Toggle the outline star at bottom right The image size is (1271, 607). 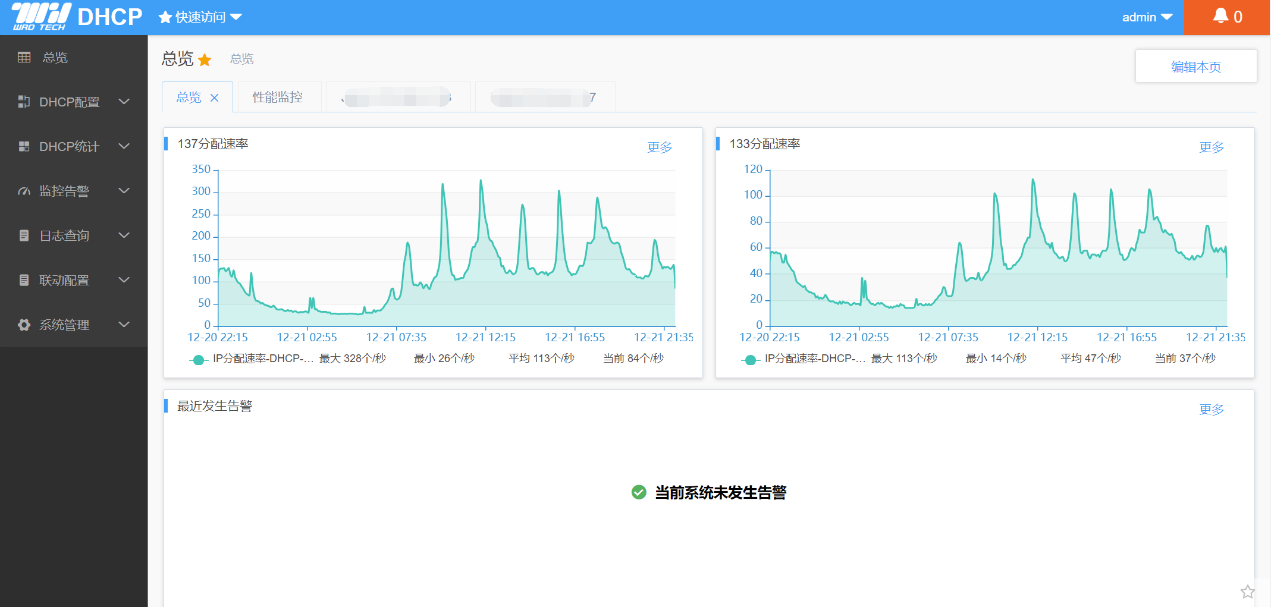click(x=1247, y=592)
